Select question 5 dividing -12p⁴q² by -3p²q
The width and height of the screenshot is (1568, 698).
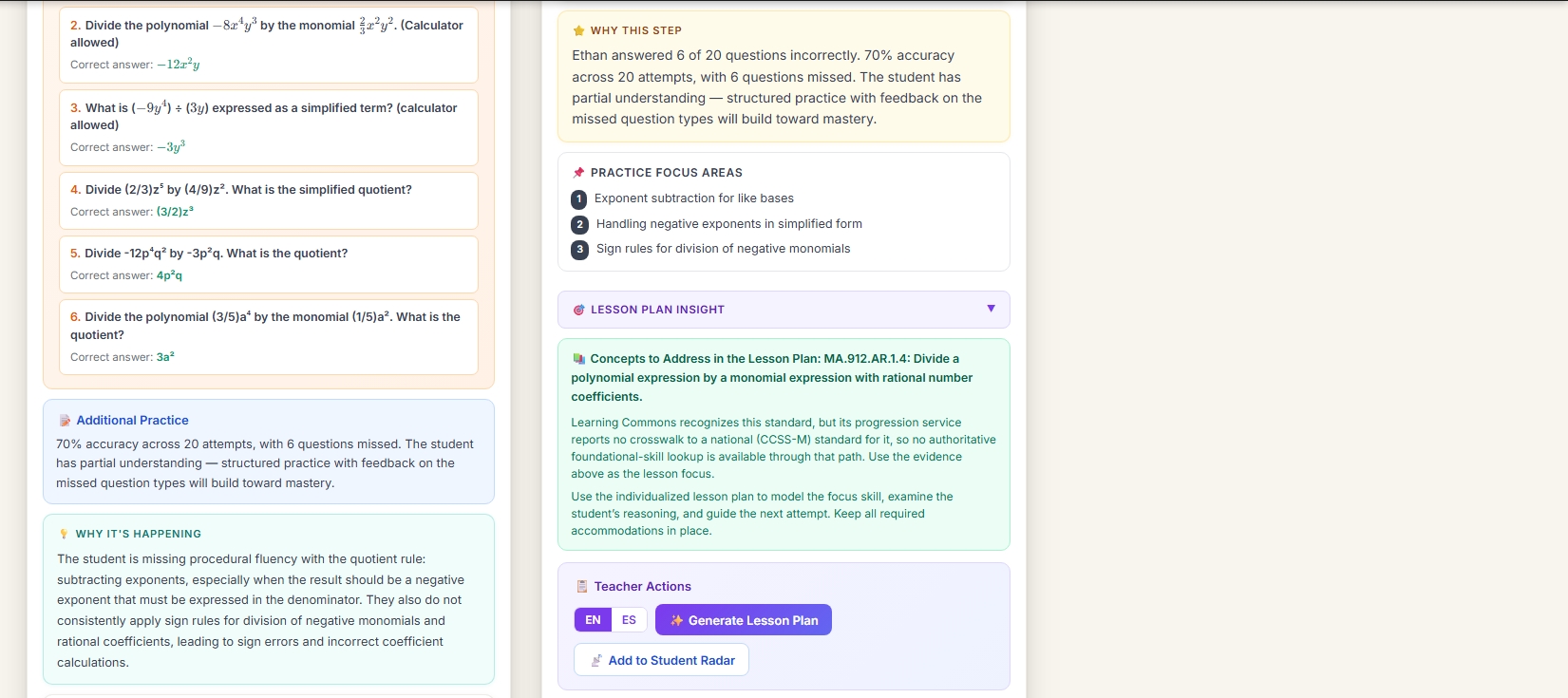point(268,264)
